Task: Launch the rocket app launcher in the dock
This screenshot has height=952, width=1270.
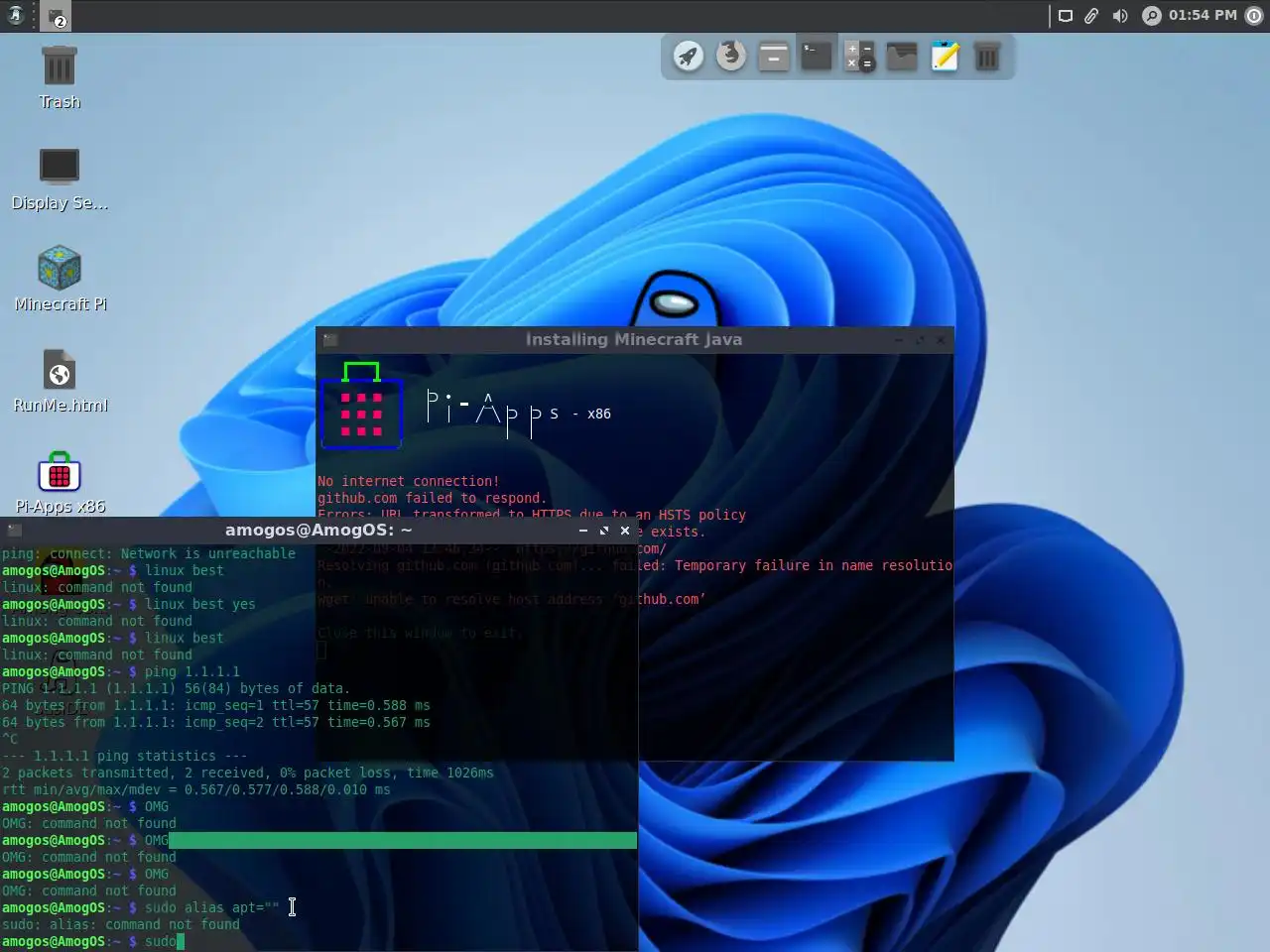Action: [688, 57]
